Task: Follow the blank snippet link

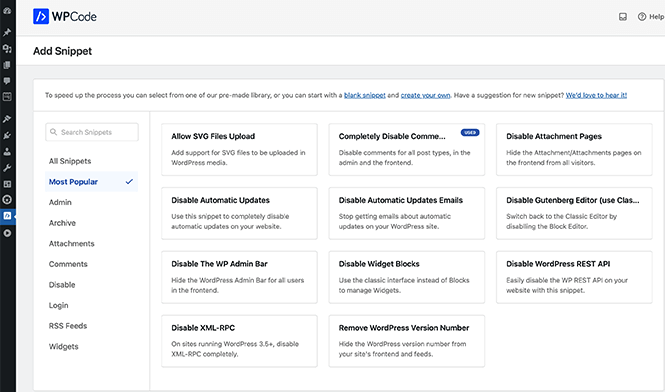Action: tap(365, 95)
